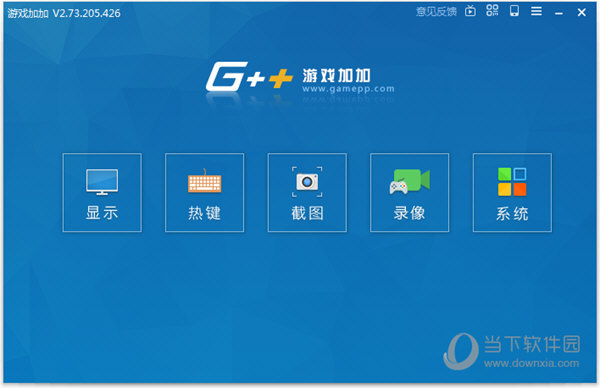This screenshot has width=600, height=388.
Task: Click the version title 游戏加加 V2.73.205.426
Action: click(64, 13)
